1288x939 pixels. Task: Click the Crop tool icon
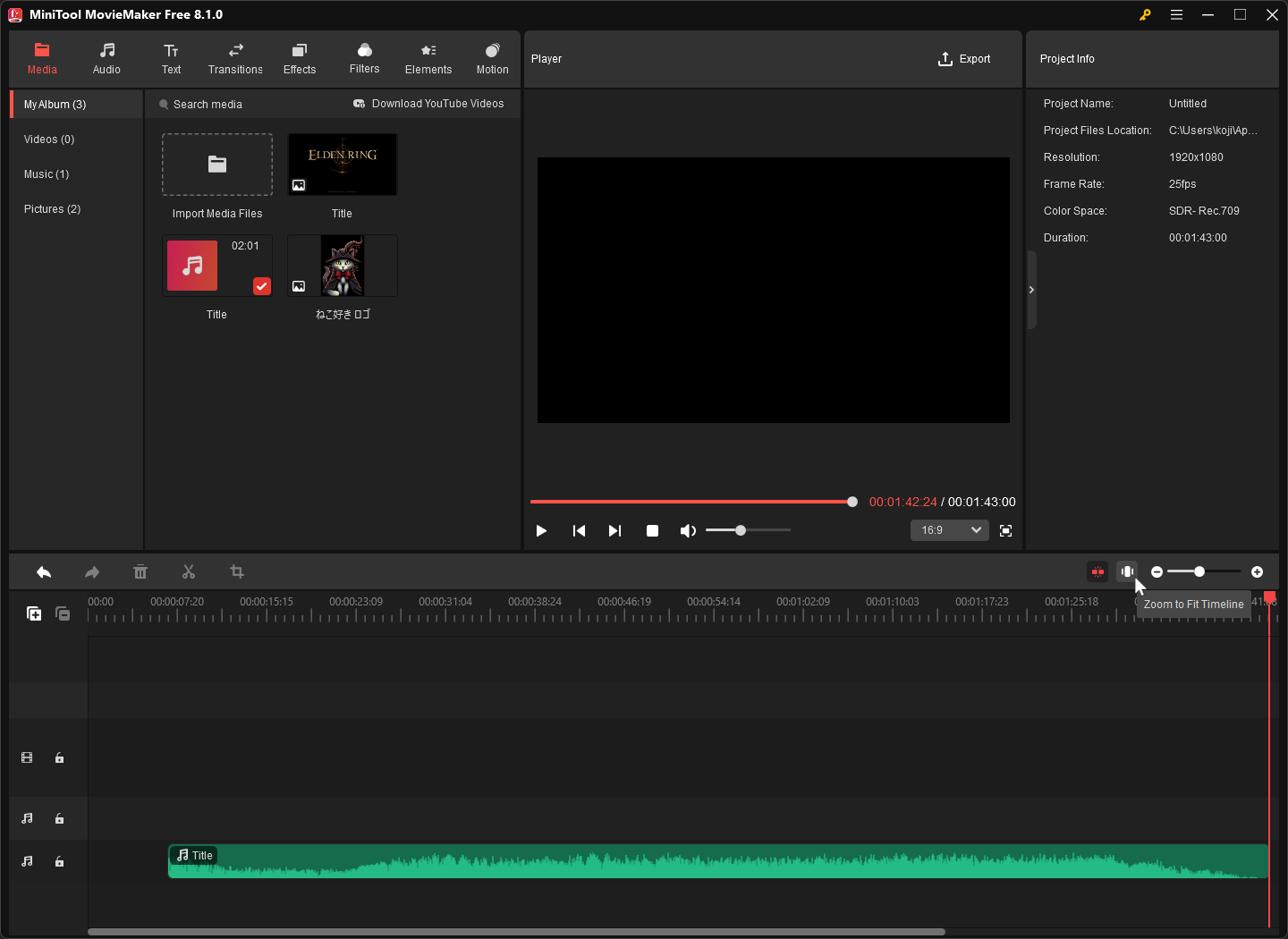(237, 571)
